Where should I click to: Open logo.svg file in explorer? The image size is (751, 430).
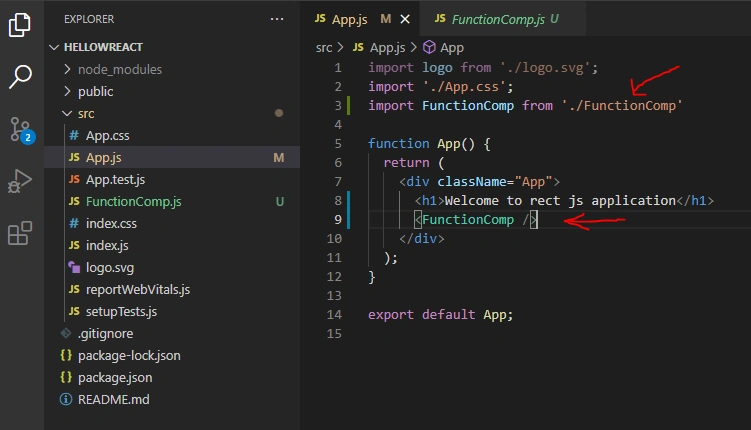click(x=110, y=268)
